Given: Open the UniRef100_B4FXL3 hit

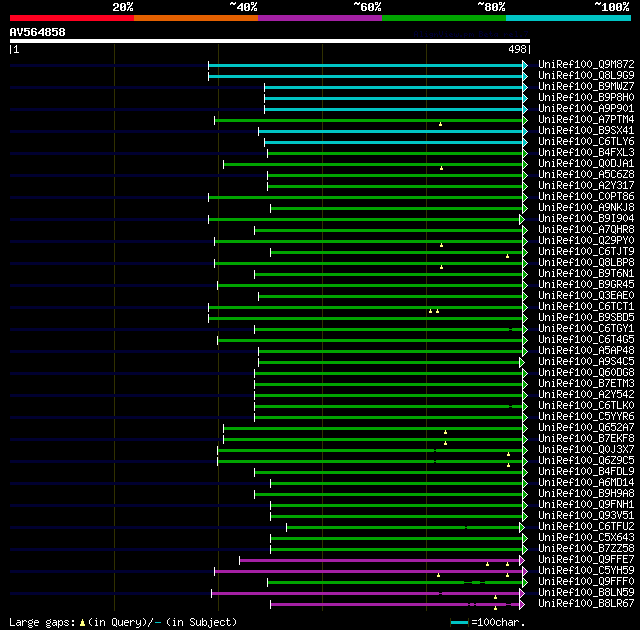Looking at the screenshot, I should point(586,153).
